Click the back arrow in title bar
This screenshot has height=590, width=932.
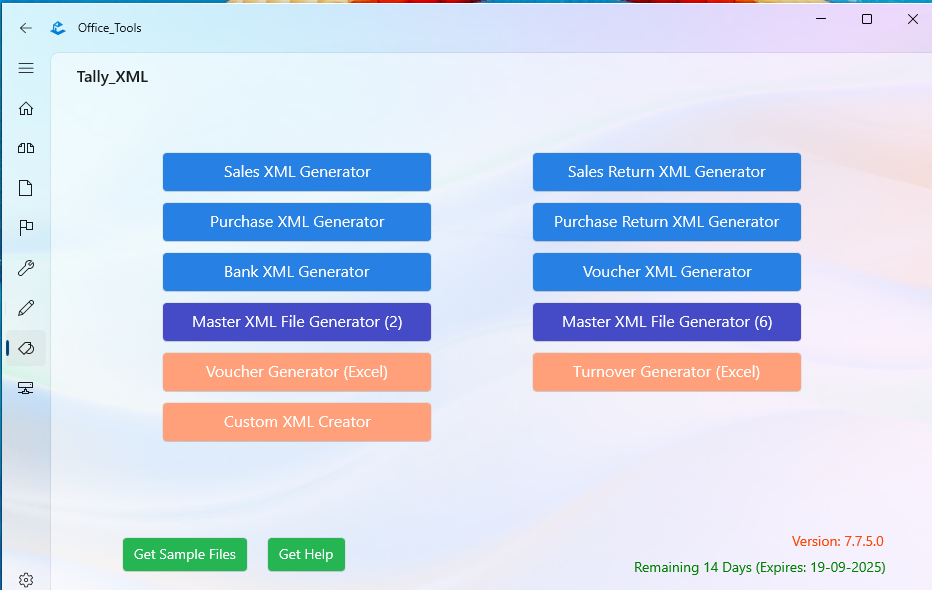[x=26, y=28]
